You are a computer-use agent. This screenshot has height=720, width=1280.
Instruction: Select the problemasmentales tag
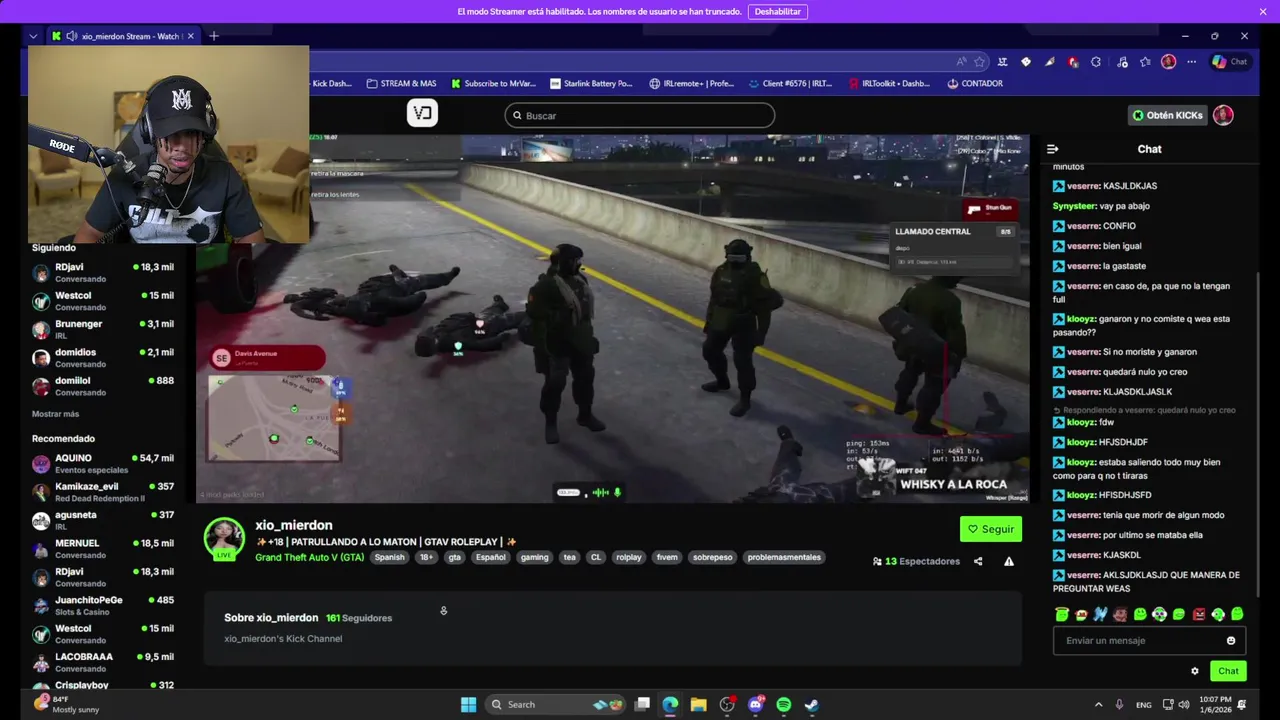tap(784, 558)
